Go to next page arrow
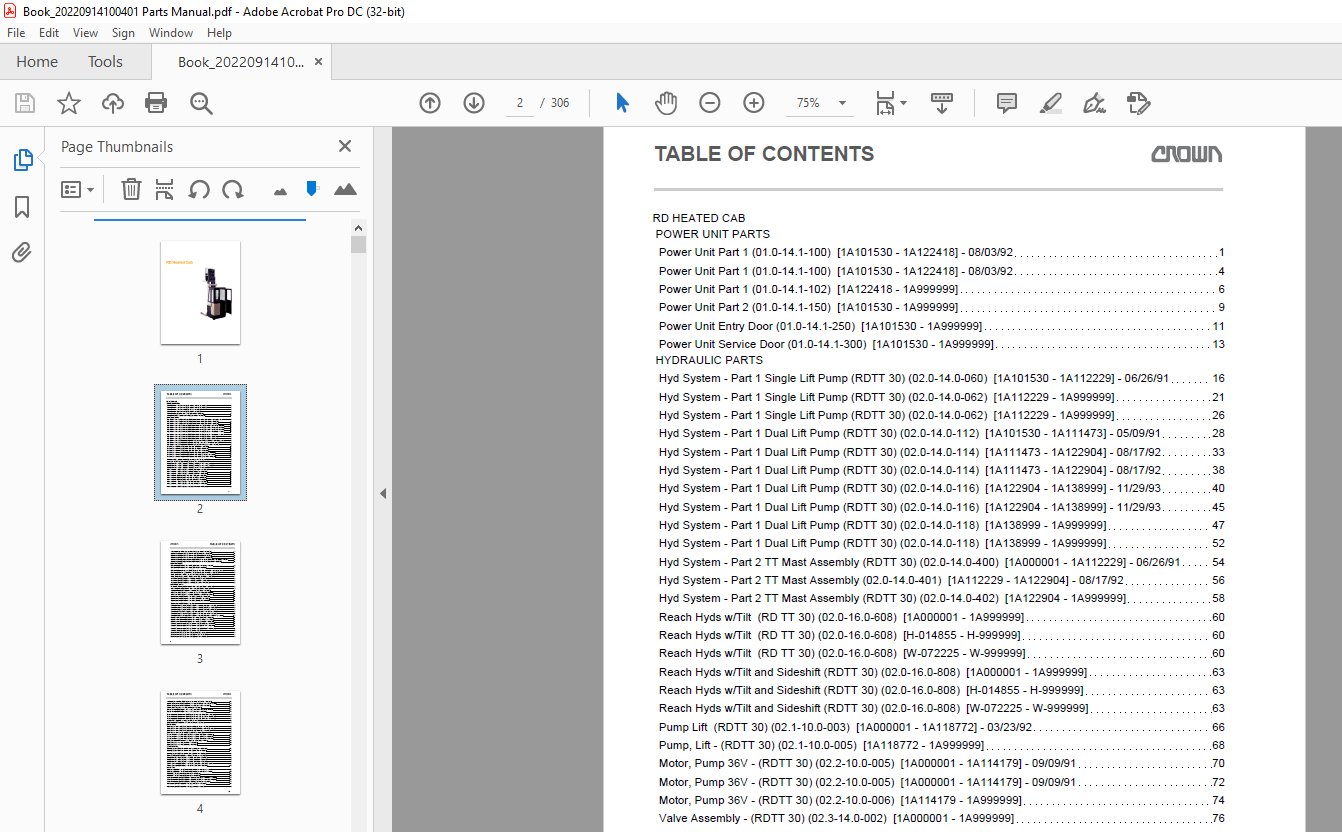The width and height of the screenshot is (1342, 832). pos(474,103)
